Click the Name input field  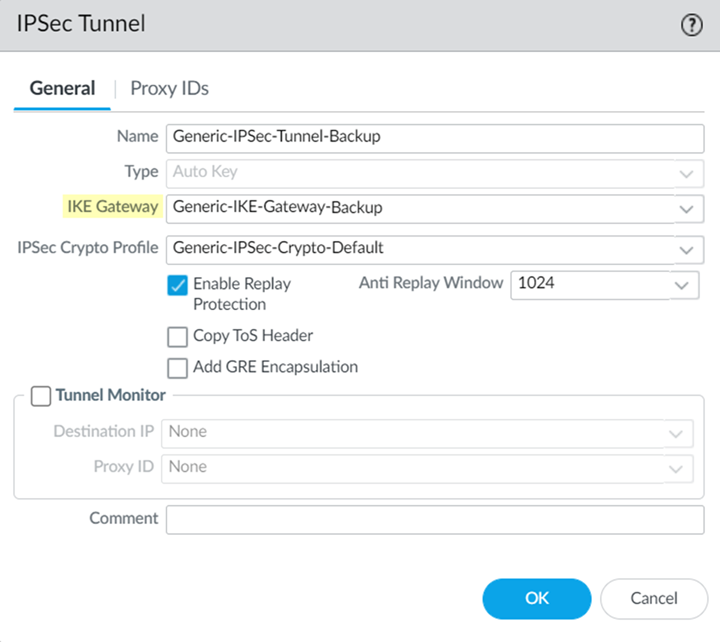(x=435, y=137)
